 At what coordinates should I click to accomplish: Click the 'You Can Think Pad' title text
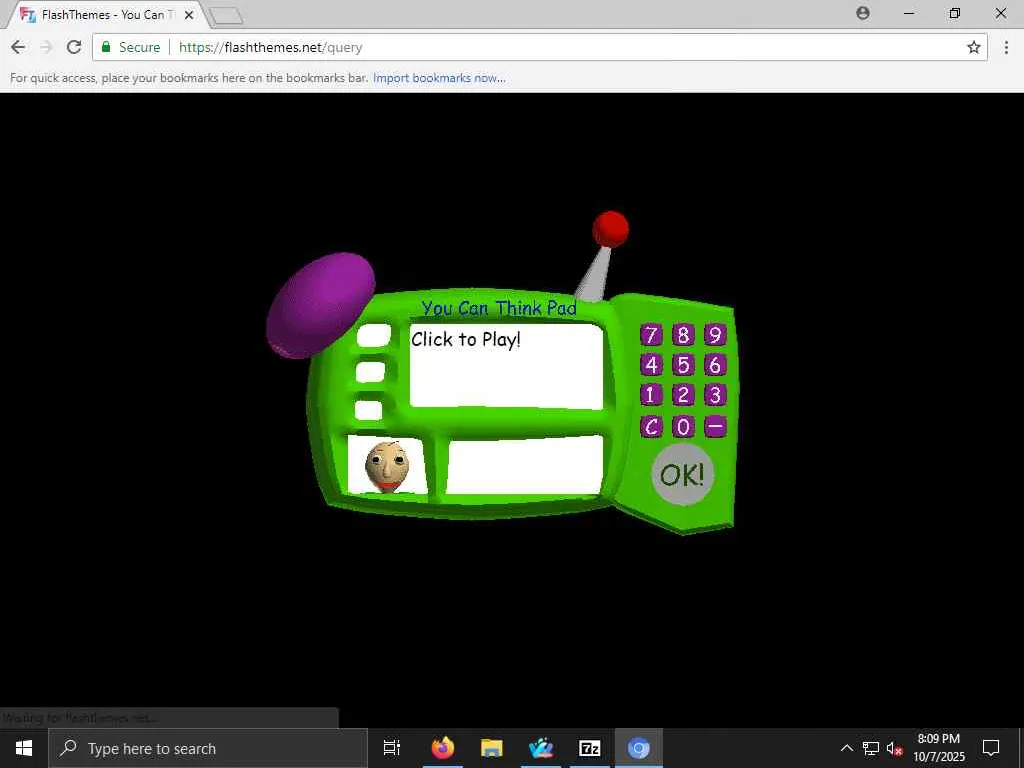click(499, 308)
